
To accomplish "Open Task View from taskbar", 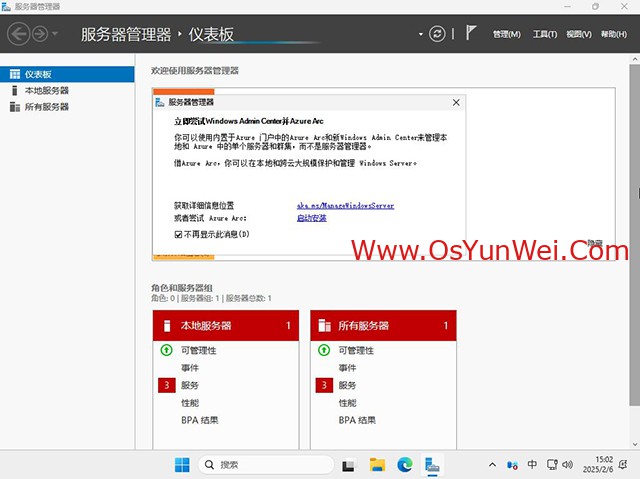I will click(x=348, y=465).
